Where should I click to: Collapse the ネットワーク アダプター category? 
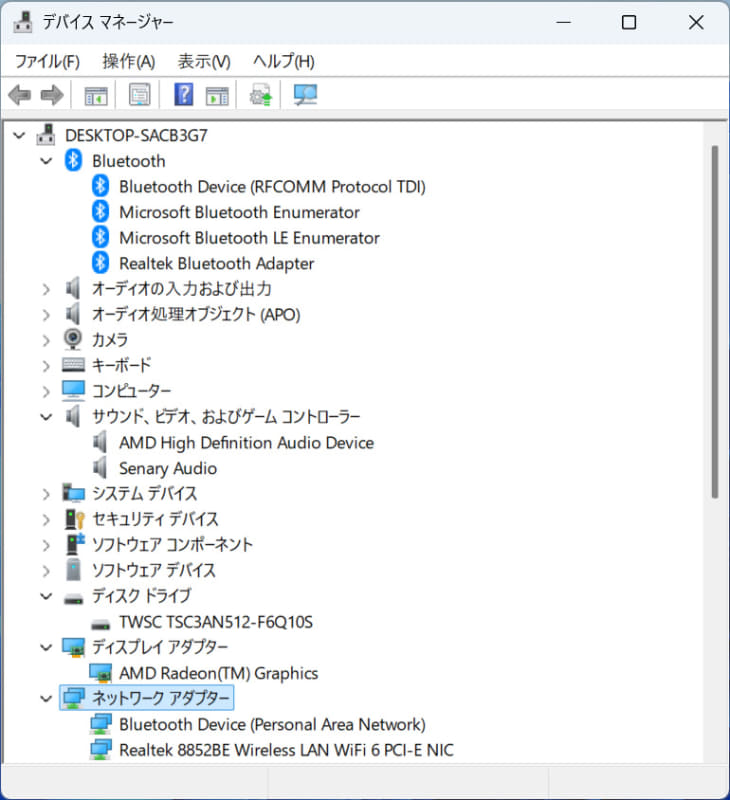46,698
